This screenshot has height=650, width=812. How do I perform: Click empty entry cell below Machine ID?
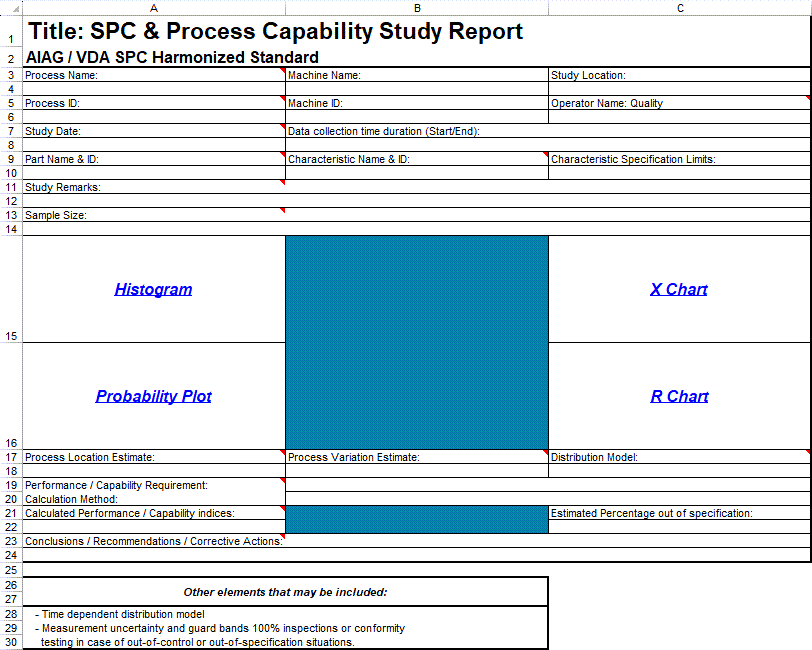pyautogui.click(x=417, y=117)
